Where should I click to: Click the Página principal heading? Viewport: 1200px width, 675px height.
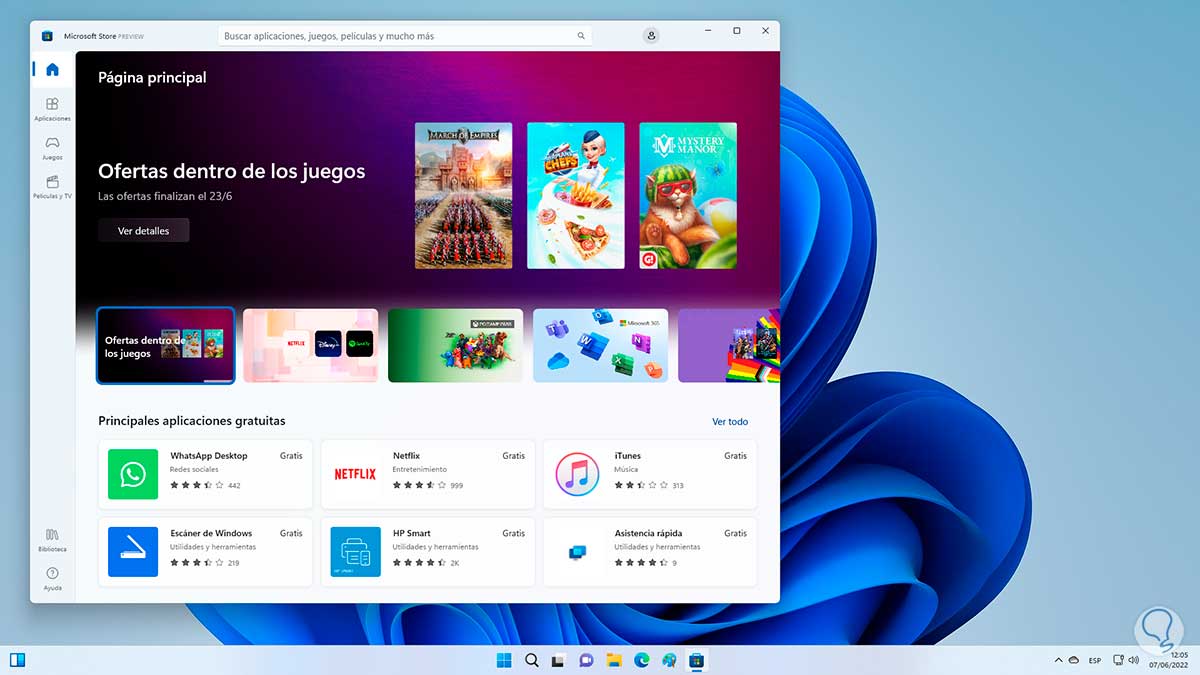pyautogui.click(x=152, y=77)
